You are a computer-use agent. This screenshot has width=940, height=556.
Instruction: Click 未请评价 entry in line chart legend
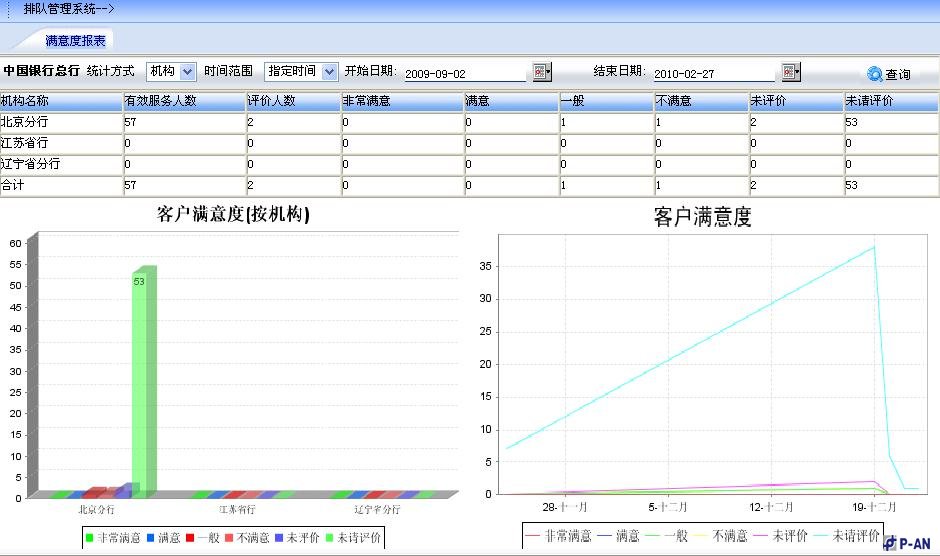point(846,536)
